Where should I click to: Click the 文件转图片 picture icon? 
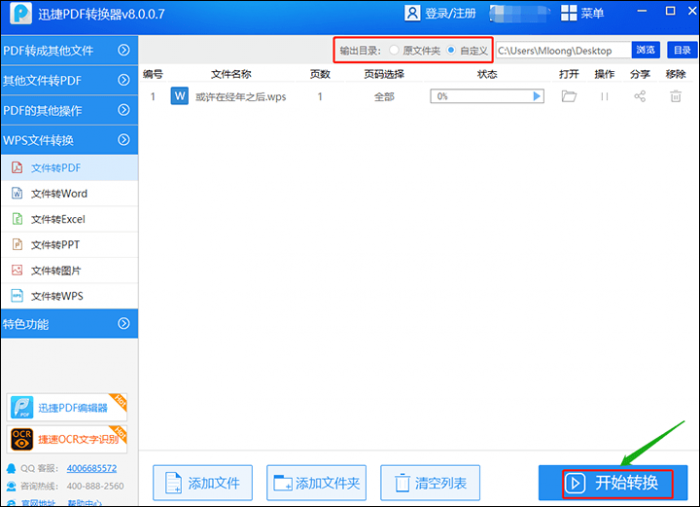17,270
